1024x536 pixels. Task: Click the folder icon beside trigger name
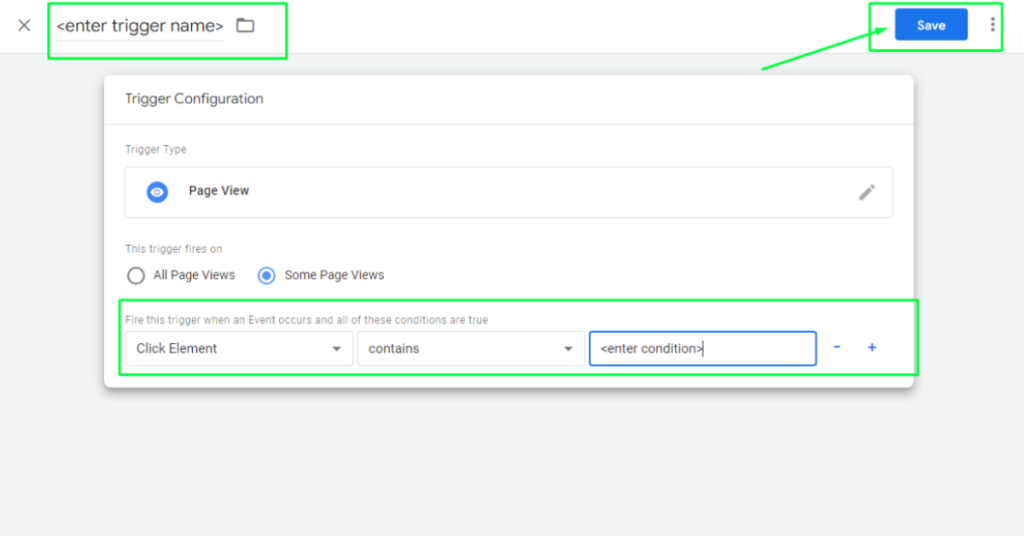click(x=245, y=26)
